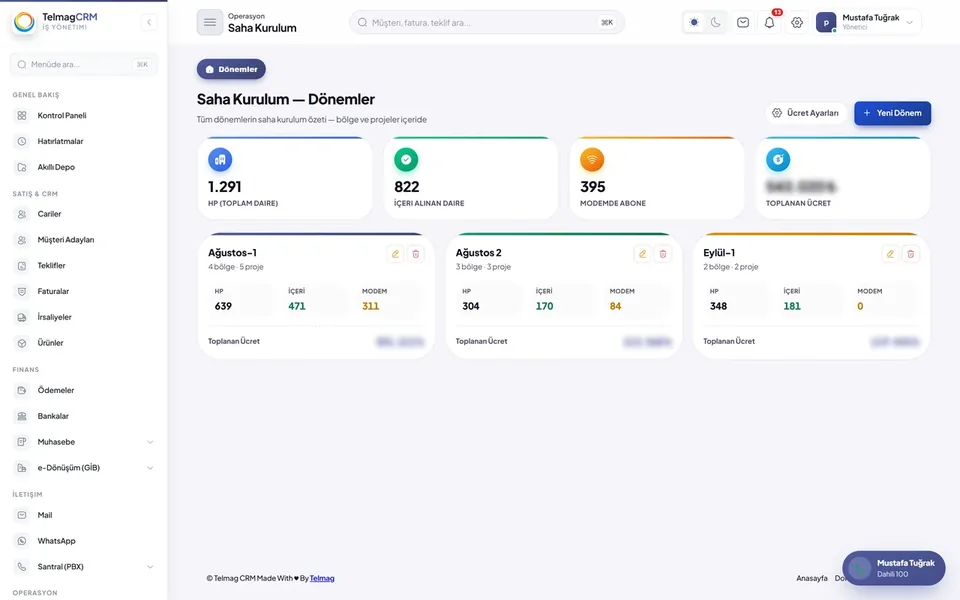Screen dimensions: 960x600
Task: Open Faturalar in the sidebar
Action: (84, 291)
